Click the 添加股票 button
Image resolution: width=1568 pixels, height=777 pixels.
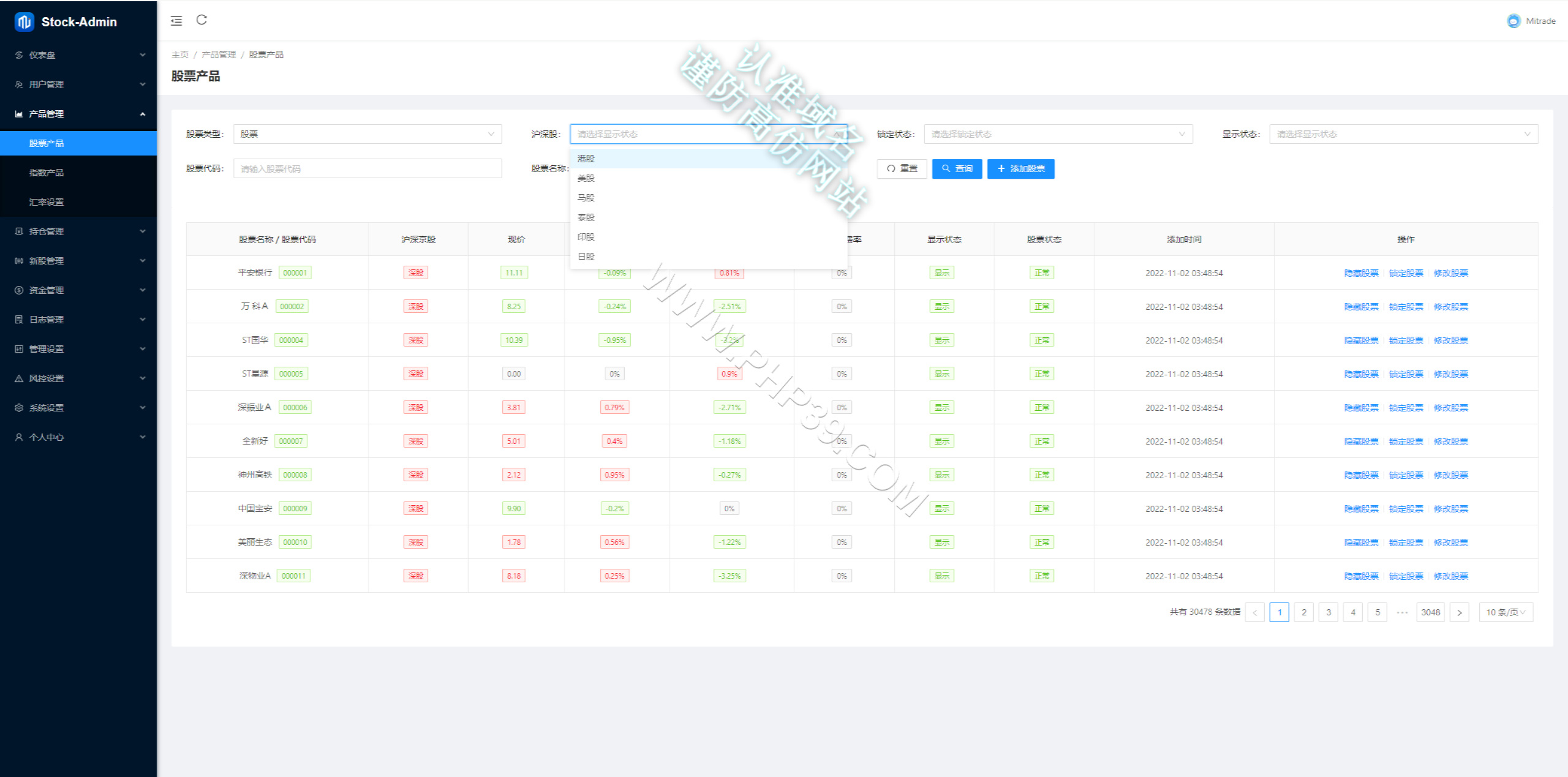coord(1021,168)
